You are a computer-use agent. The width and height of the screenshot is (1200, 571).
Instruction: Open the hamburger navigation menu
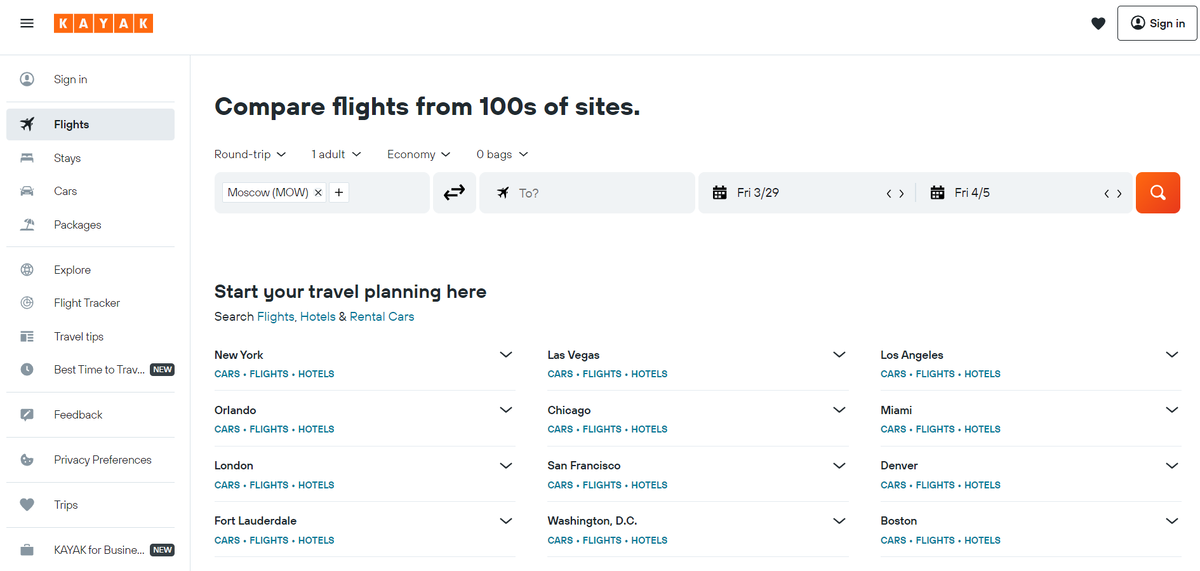coord(27,24)
